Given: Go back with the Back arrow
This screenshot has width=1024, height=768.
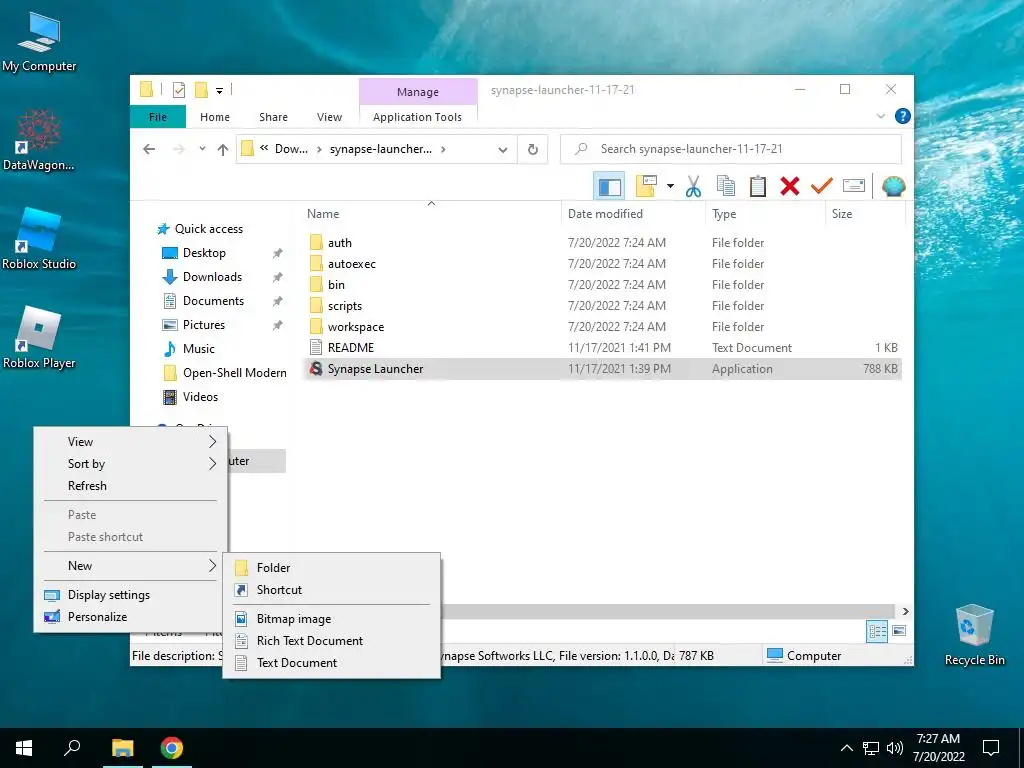Looking at the screenshot, I should (150, 150).
